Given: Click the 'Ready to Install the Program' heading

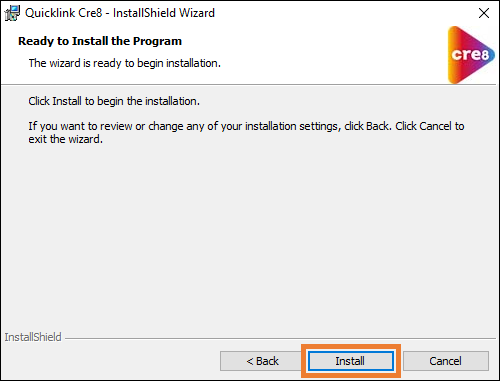Looking at the screenshot, I should tap(100, 41).
